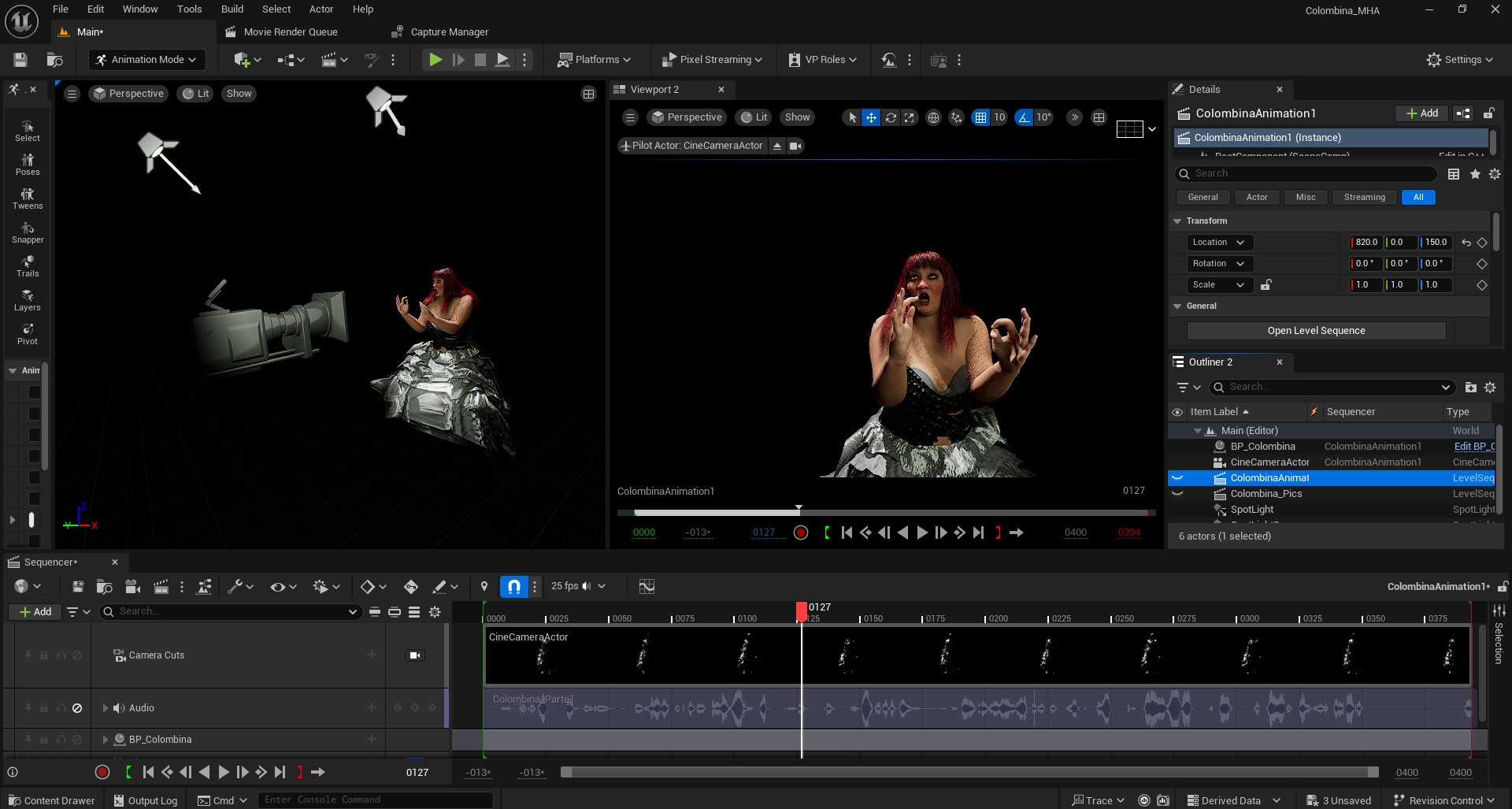
Task: Expand the BP_Colombina track in Sequencer
Action: (106, 740)
